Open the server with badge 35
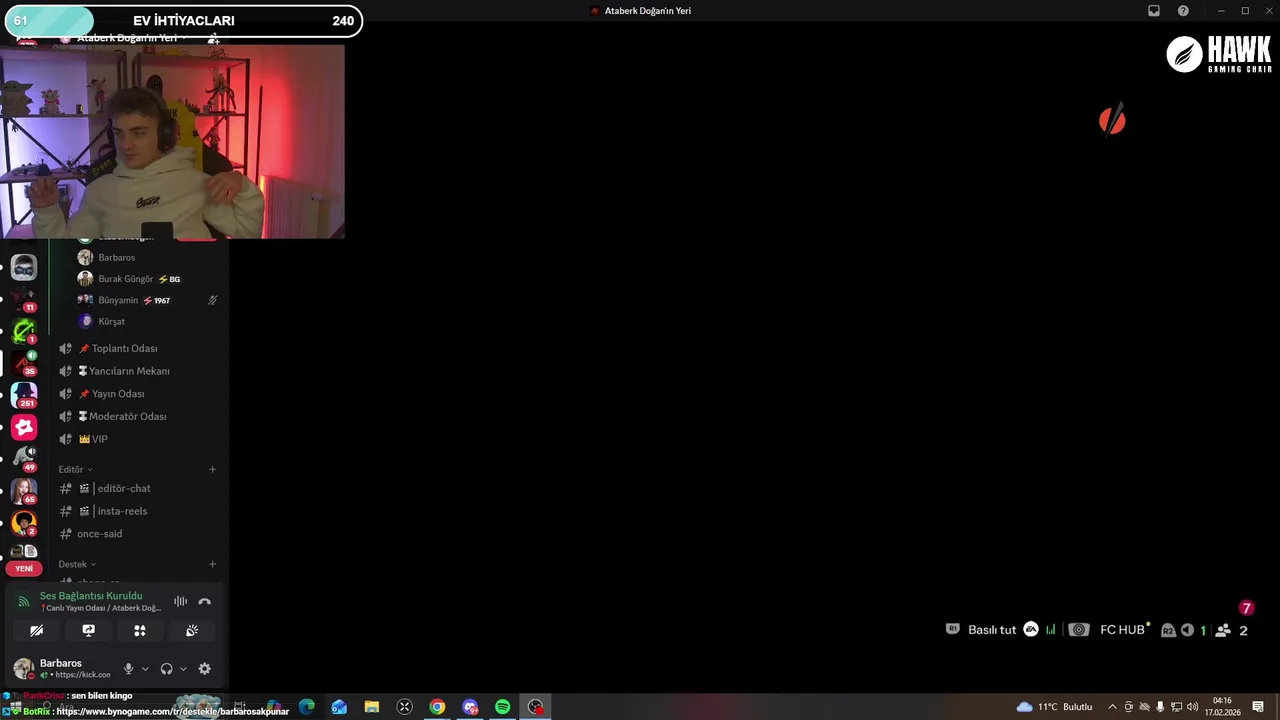The width and height of the screenshot is (1280, 720). 24,362
